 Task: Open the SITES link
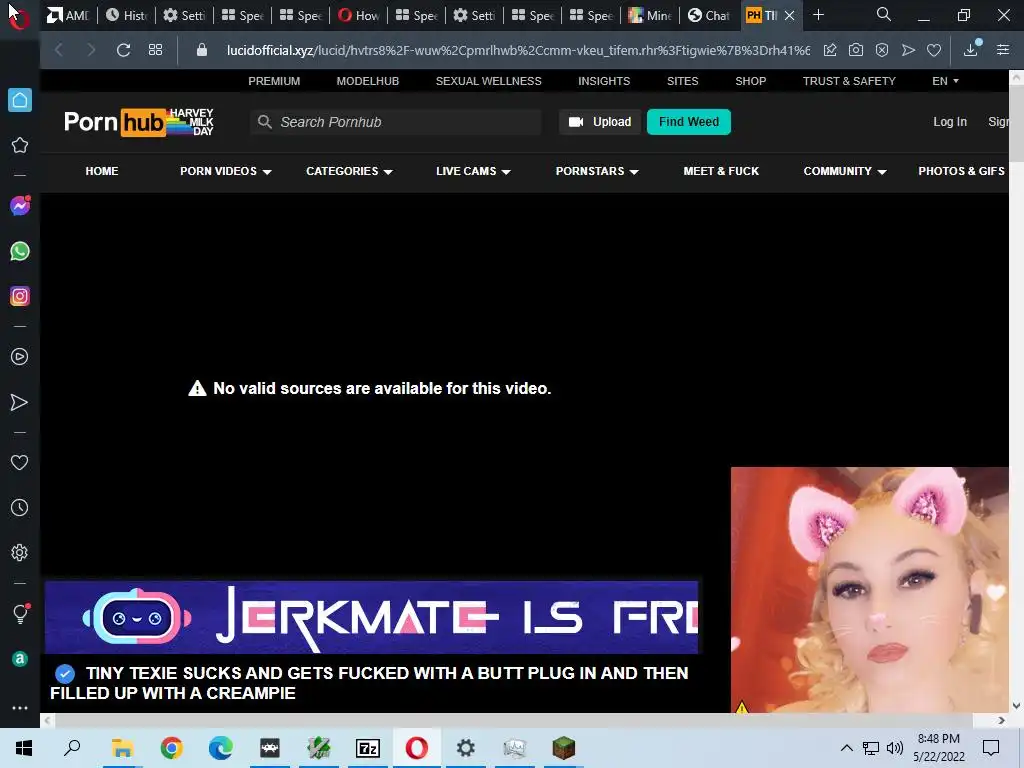(682, 81)
